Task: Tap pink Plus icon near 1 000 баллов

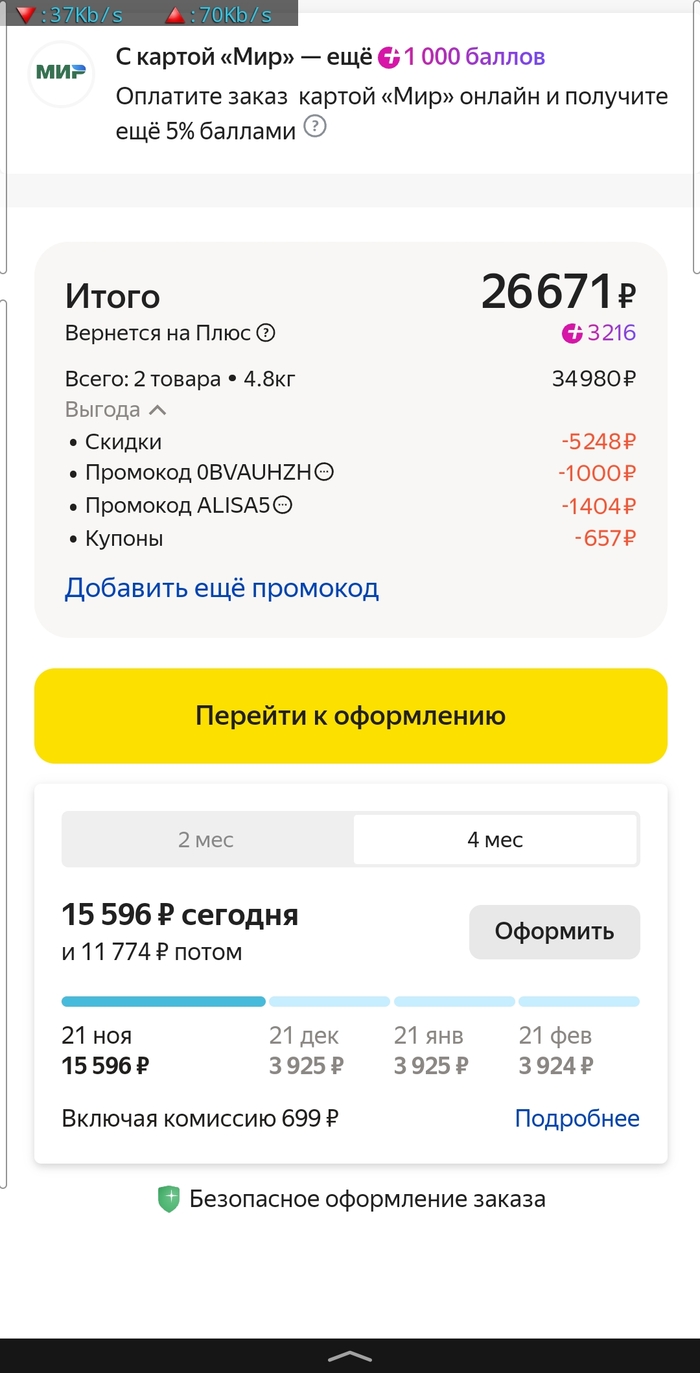Action: (x=389, y=57)
